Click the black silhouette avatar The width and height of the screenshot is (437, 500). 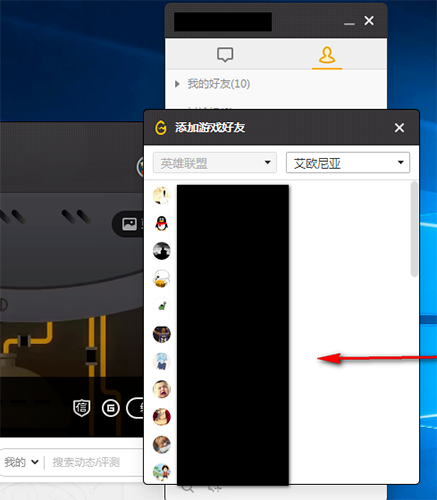[162, 251]
